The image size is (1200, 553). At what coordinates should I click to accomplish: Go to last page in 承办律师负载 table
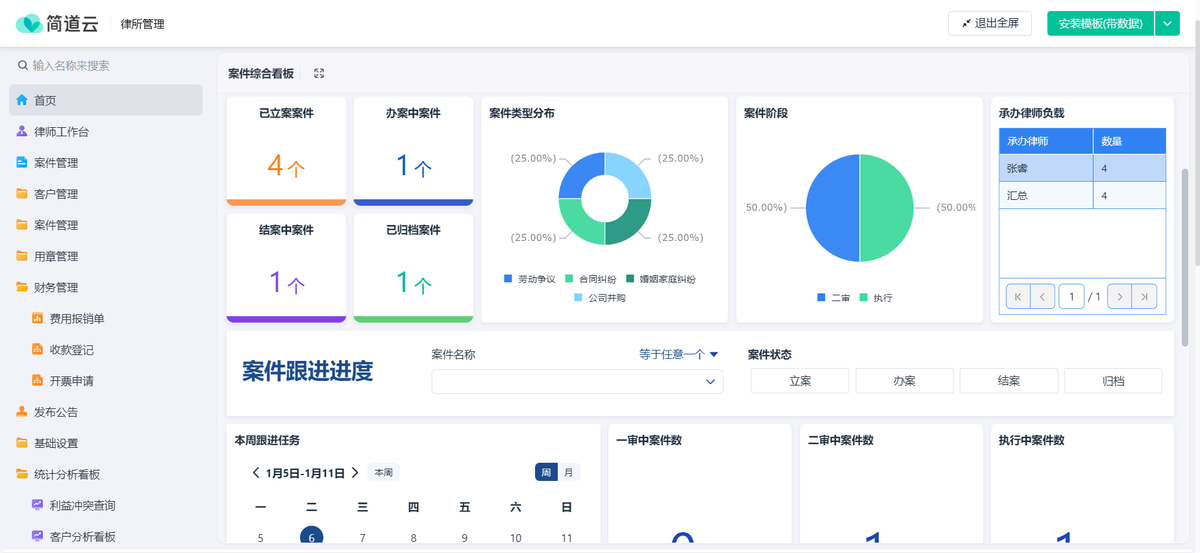pyautogui.click(x=1145, y=296)
